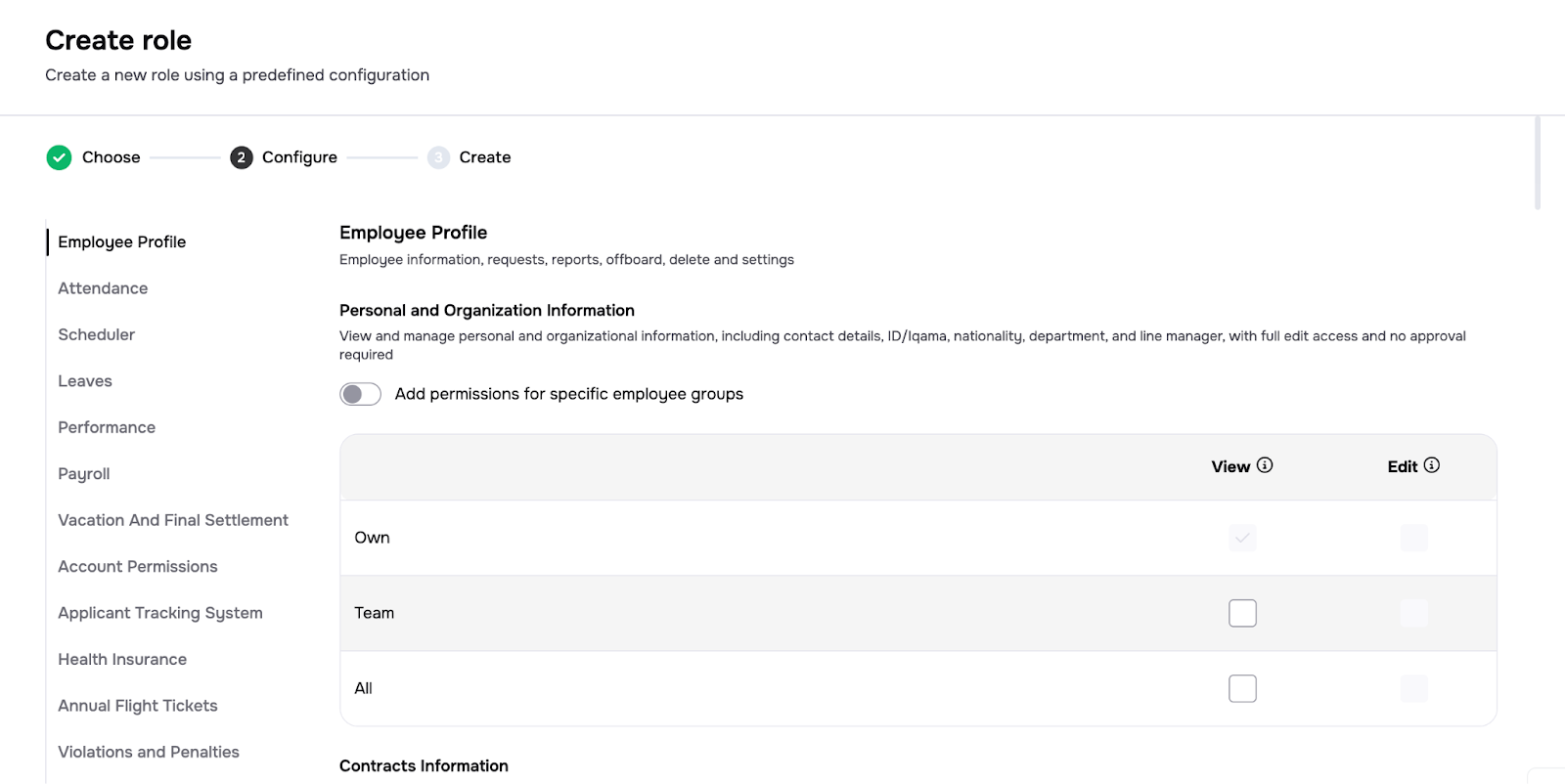Click the vertical page scrollbar
The width and height of the screenshot is (1565, 784).
(1538, 164)
